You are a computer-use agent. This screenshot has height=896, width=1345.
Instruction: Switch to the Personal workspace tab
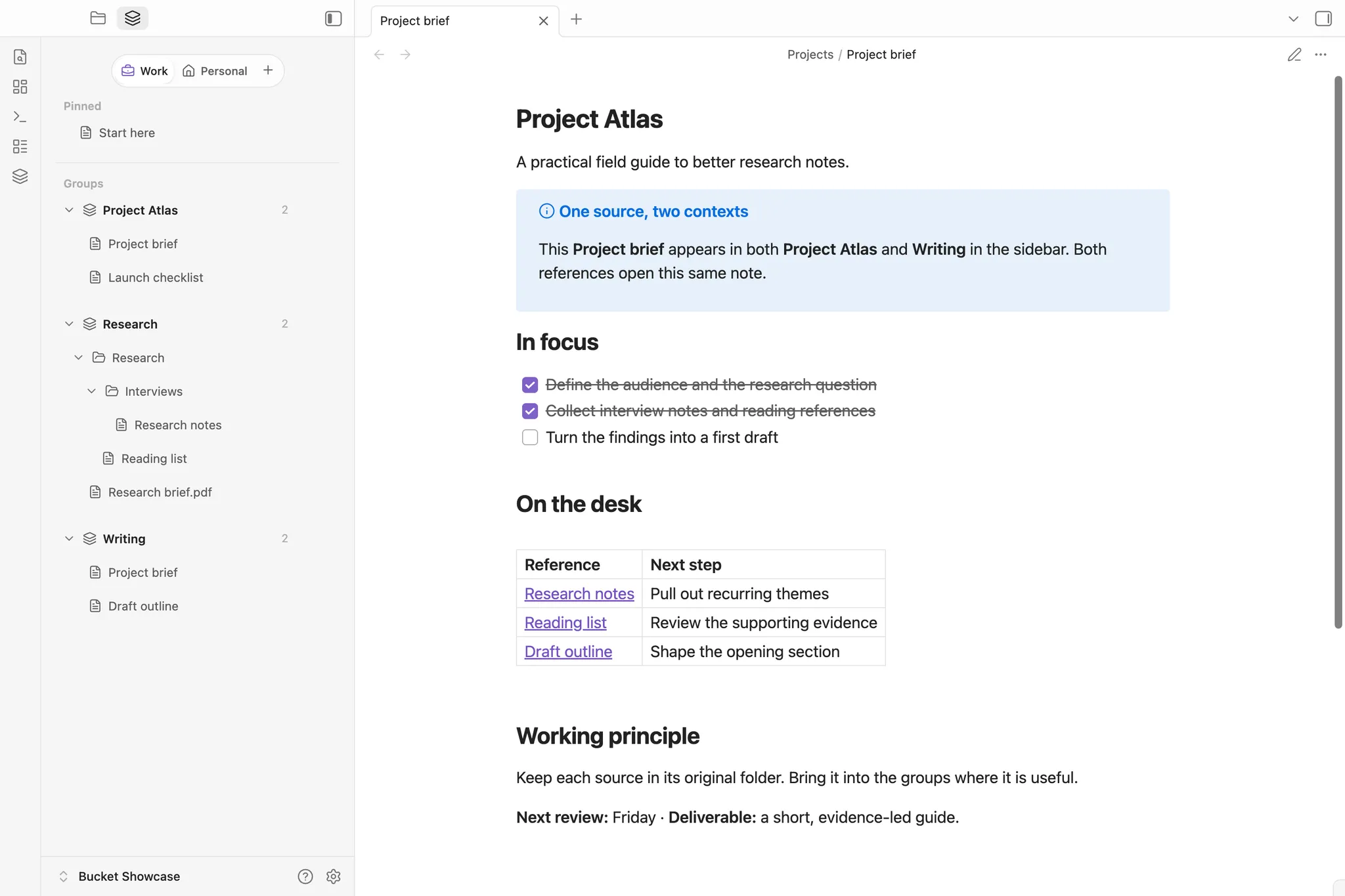[215, 71]
